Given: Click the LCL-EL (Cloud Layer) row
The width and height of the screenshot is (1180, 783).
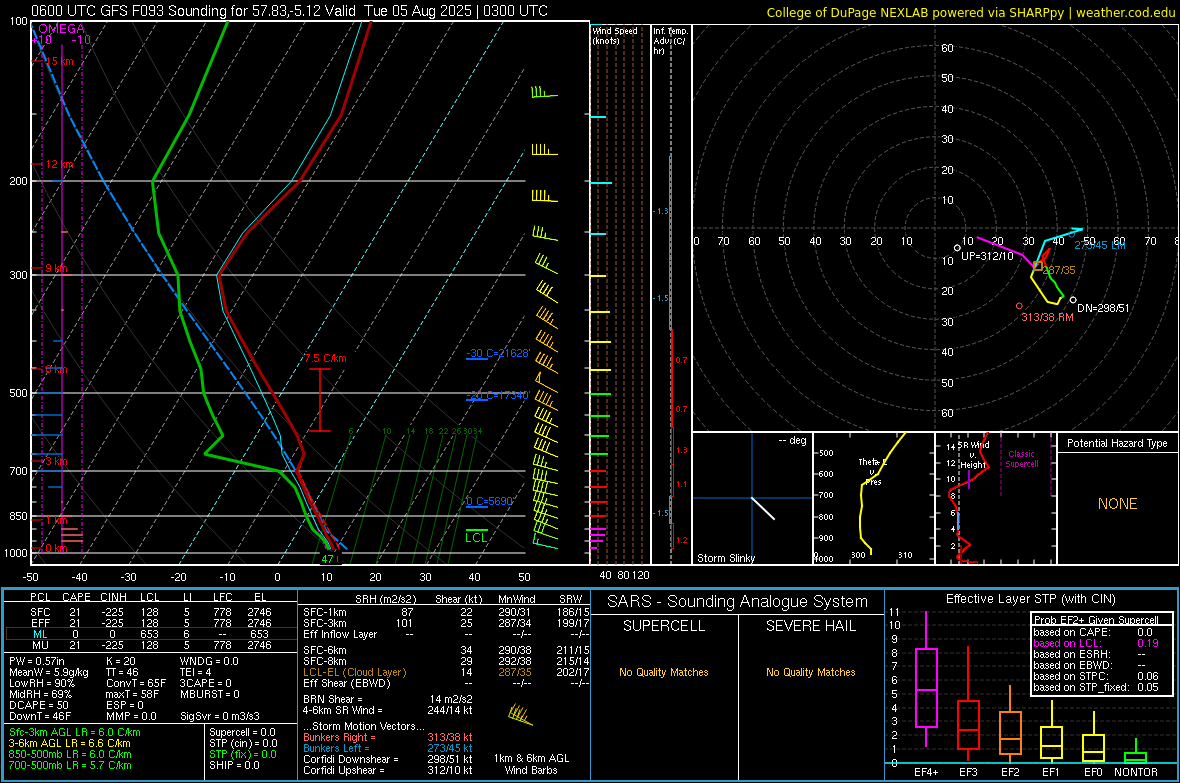Looking at the screenshot, I should point(446,672).
